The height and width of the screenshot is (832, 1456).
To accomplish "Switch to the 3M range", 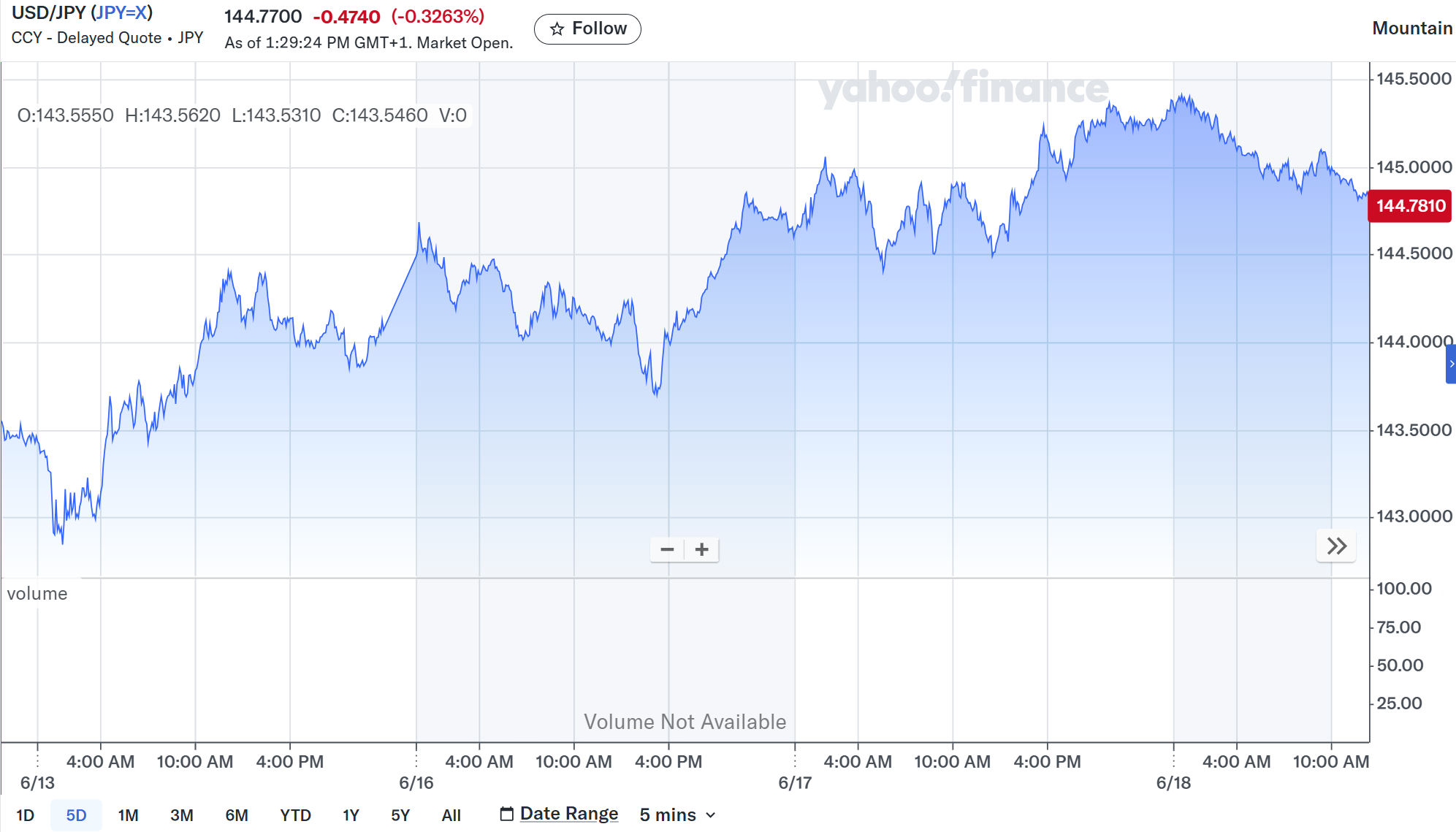I will [181, 815].
